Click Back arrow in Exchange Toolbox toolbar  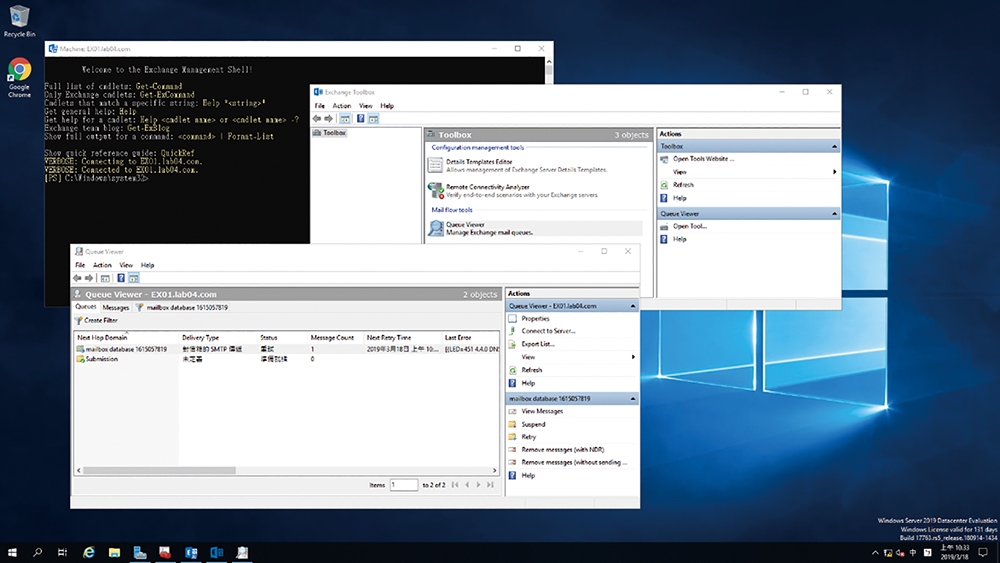tap(317, 119)
